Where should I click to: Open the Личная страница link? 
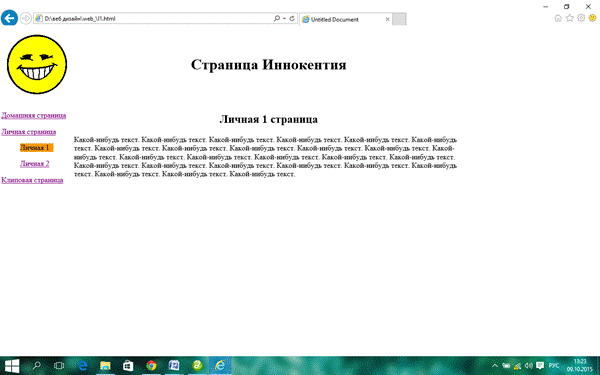coord(29,132)
